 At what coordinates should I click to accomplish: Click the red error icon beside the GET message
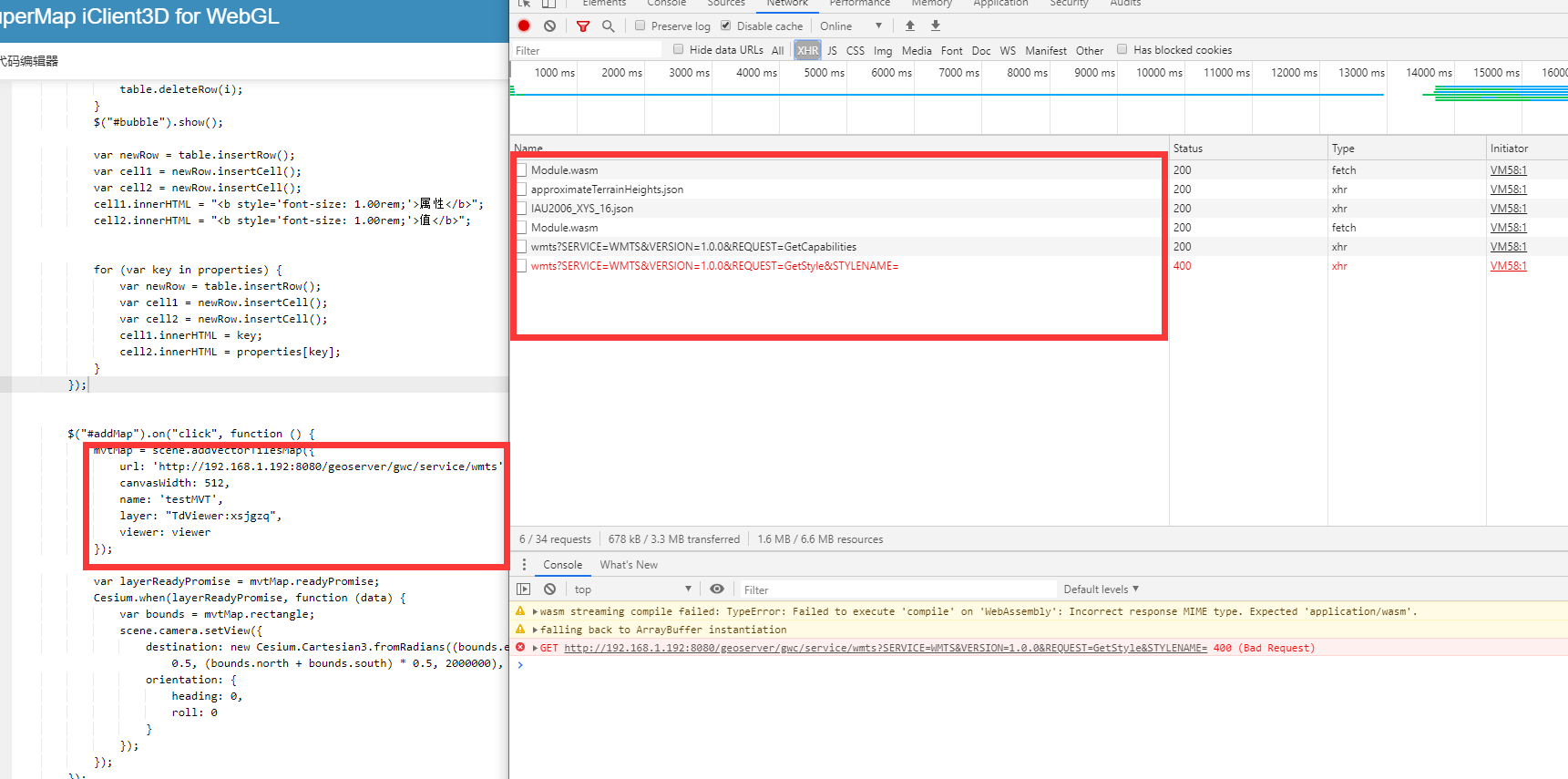click(520, 648)
